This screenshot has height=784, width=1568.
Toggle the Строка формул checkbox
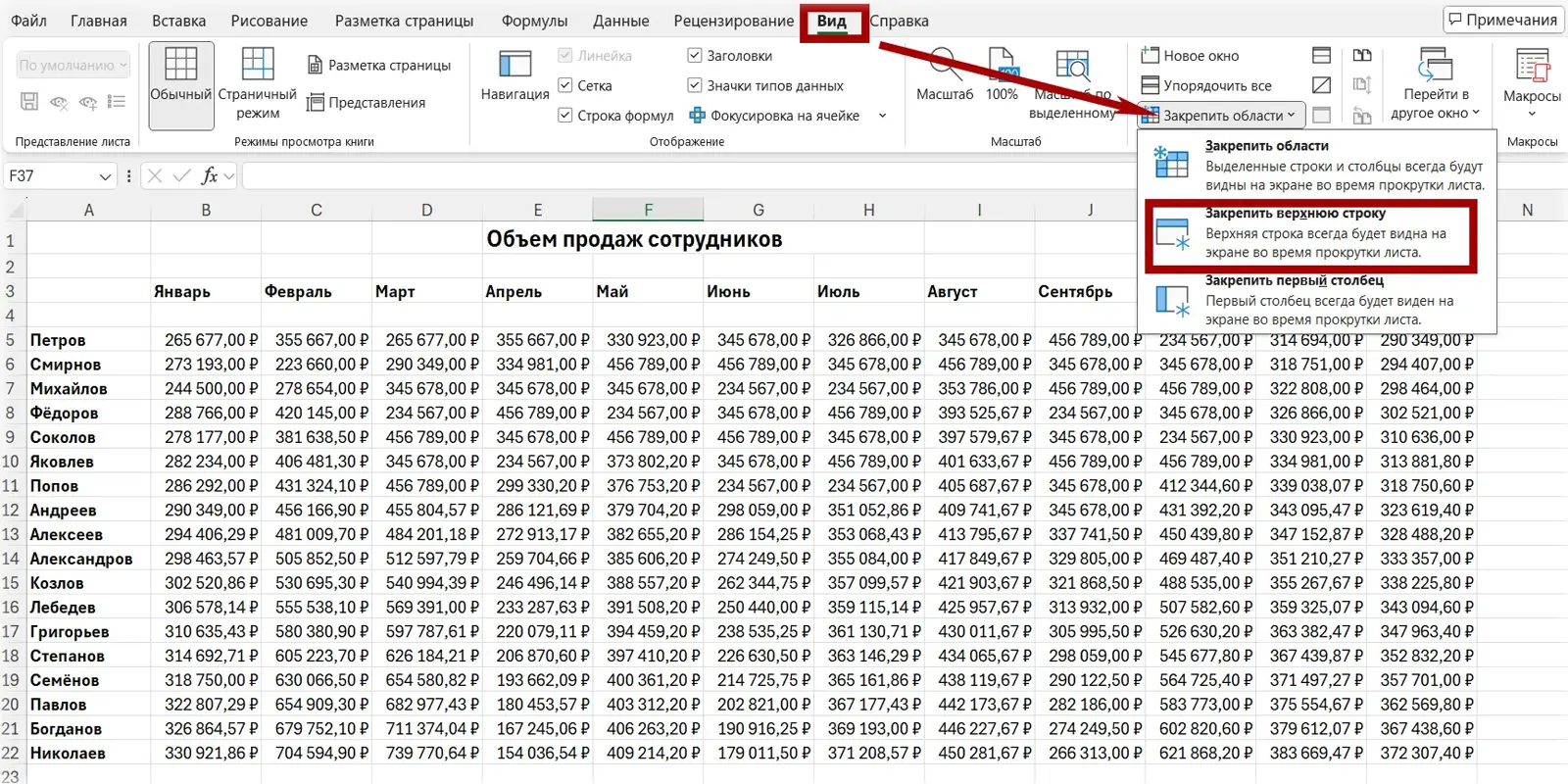564,115
